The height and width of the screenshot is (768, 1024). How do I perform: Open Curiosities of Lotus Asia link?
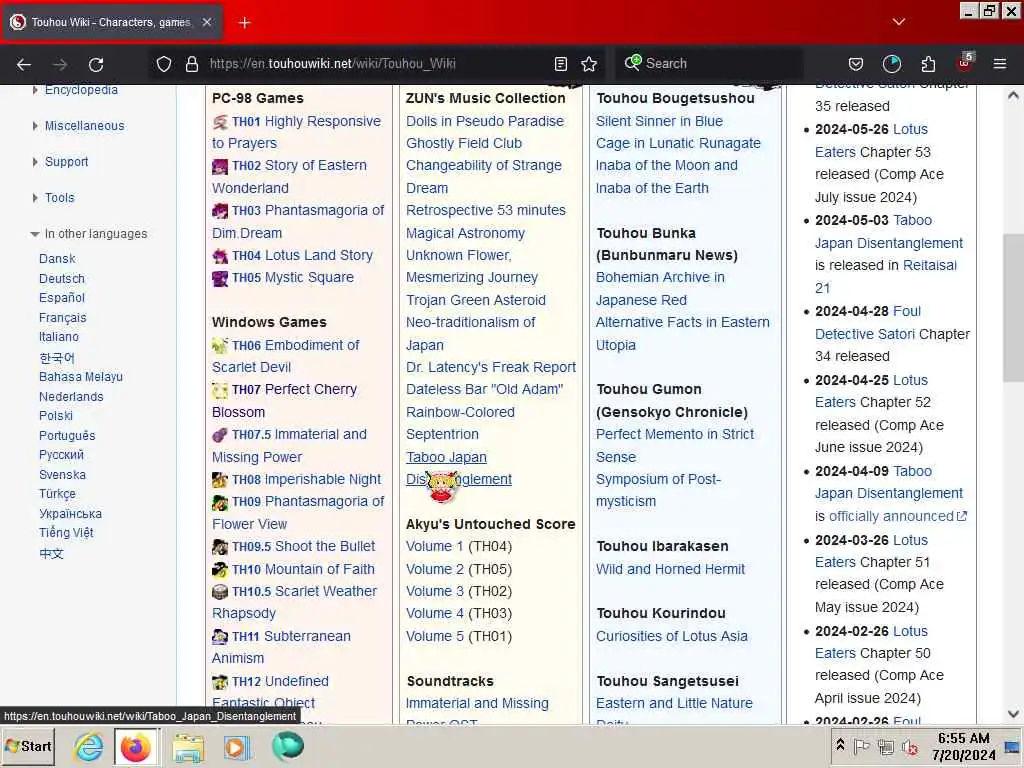(x=672, y=637)
